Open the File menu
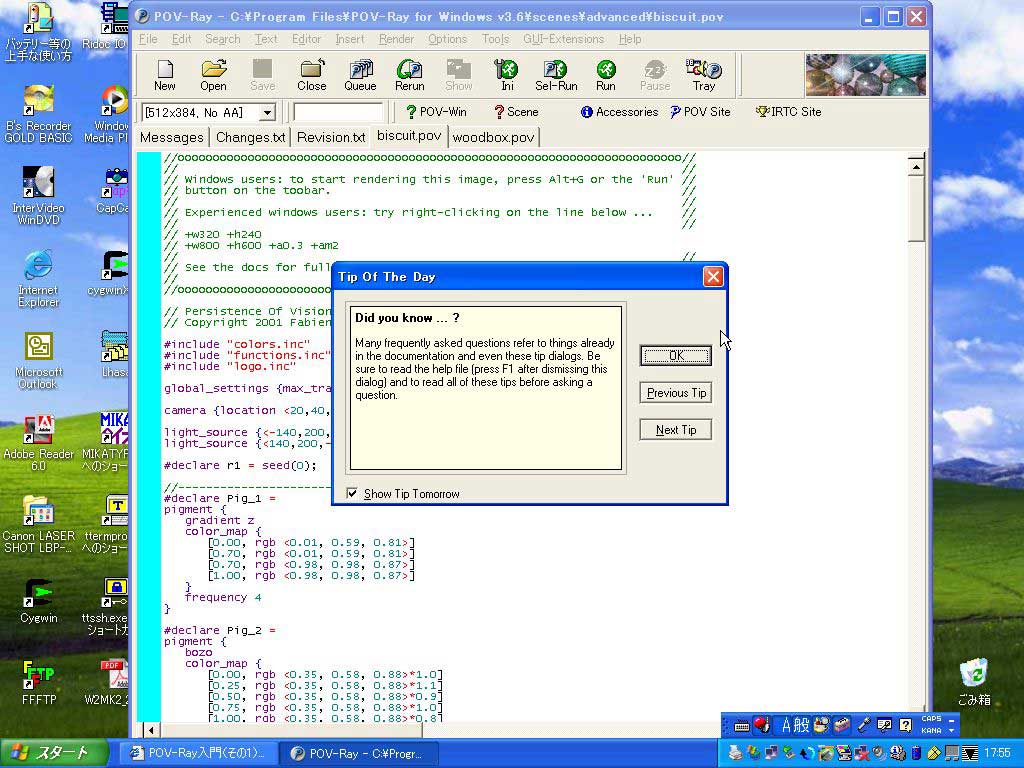 tap(148, 39)
